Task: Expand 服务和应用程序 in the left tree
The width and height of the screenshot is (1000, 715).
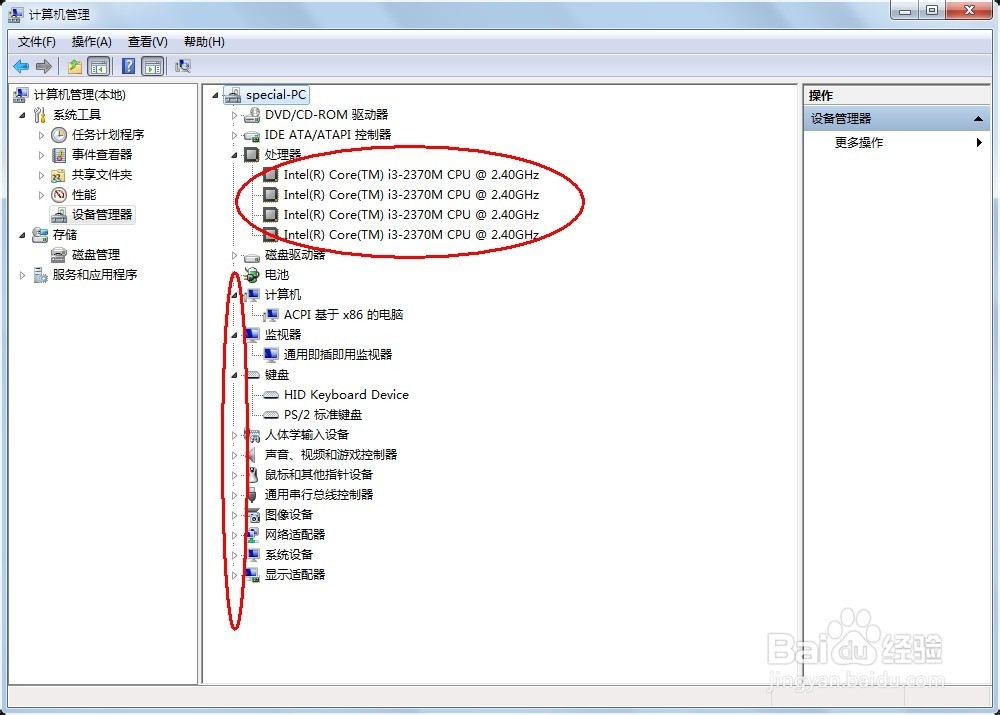Action: 23,275
